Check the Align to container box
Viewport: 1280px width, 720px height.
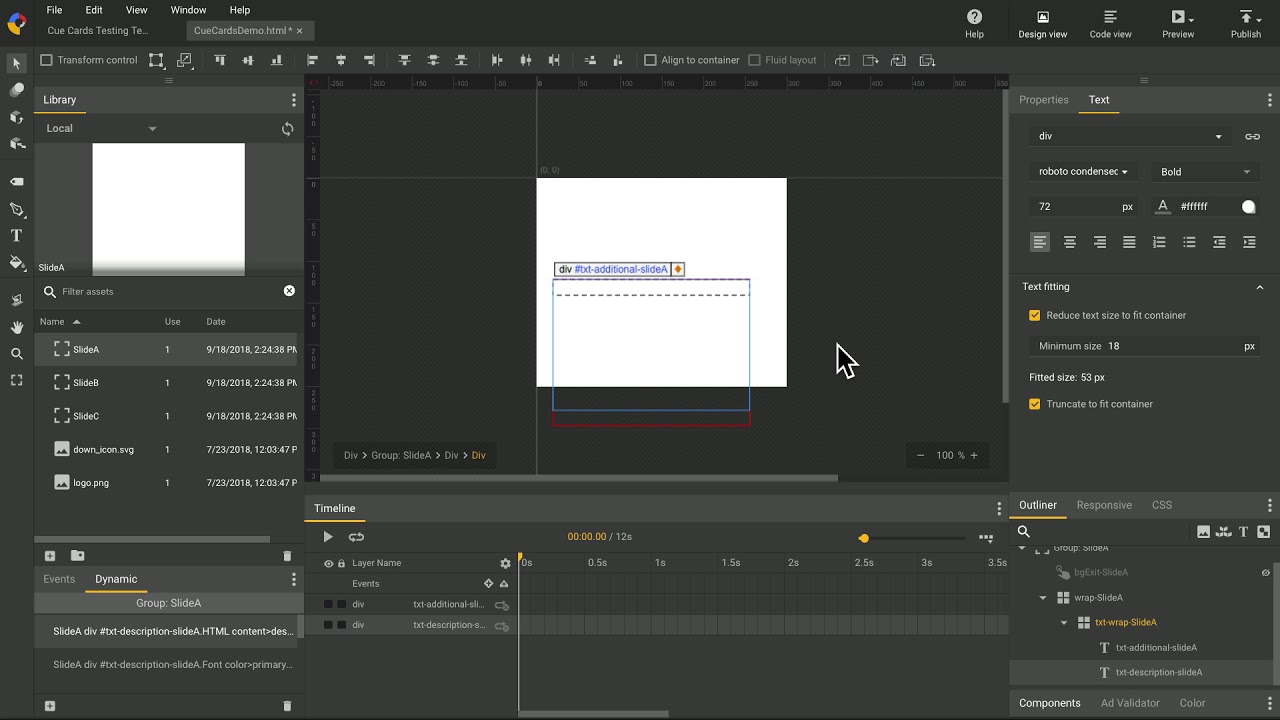pos(650,60)
